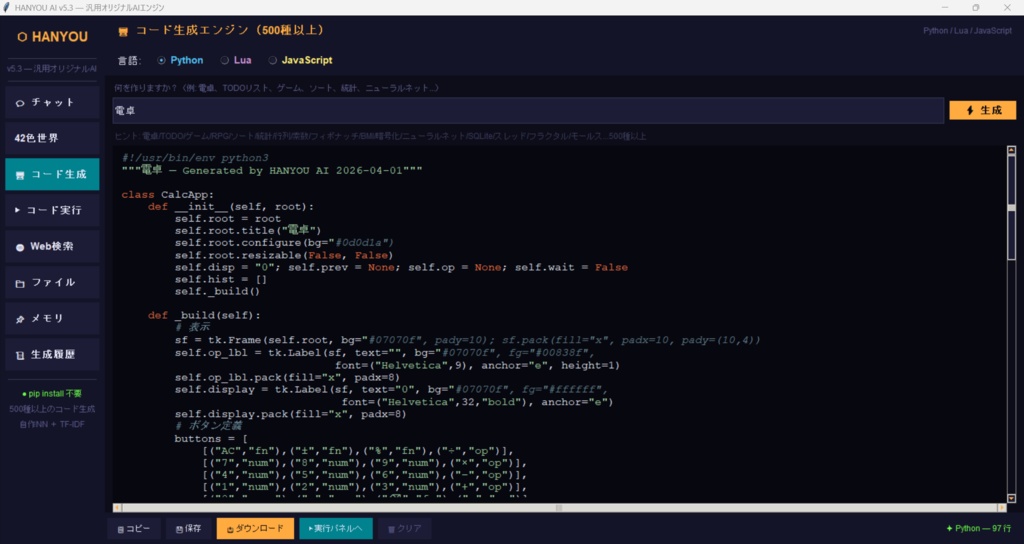Screen dimensions: 1024x544
Task: Click the 'def _build(self):' code line
Action: click(204, 315)
